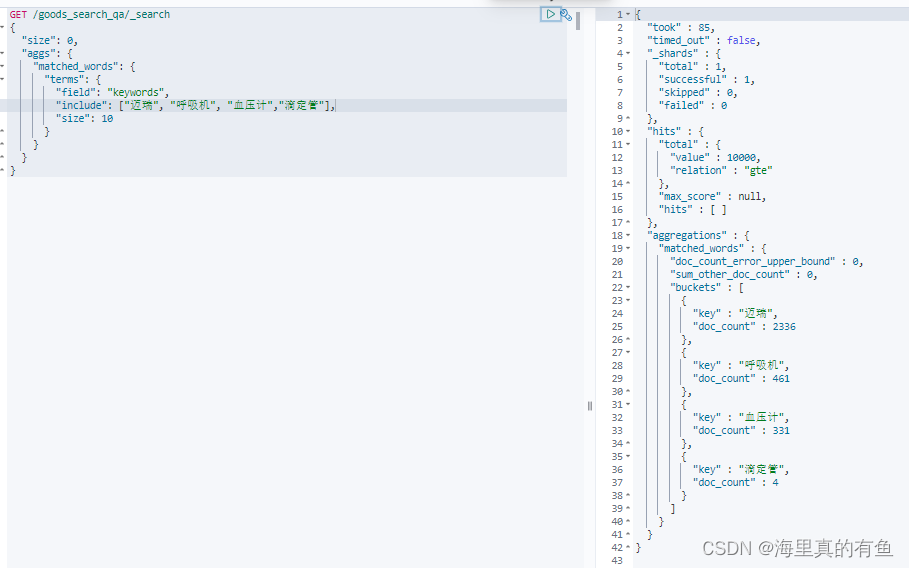
Task: Click the "skipped" : 0 line
Action: [698, 93]
